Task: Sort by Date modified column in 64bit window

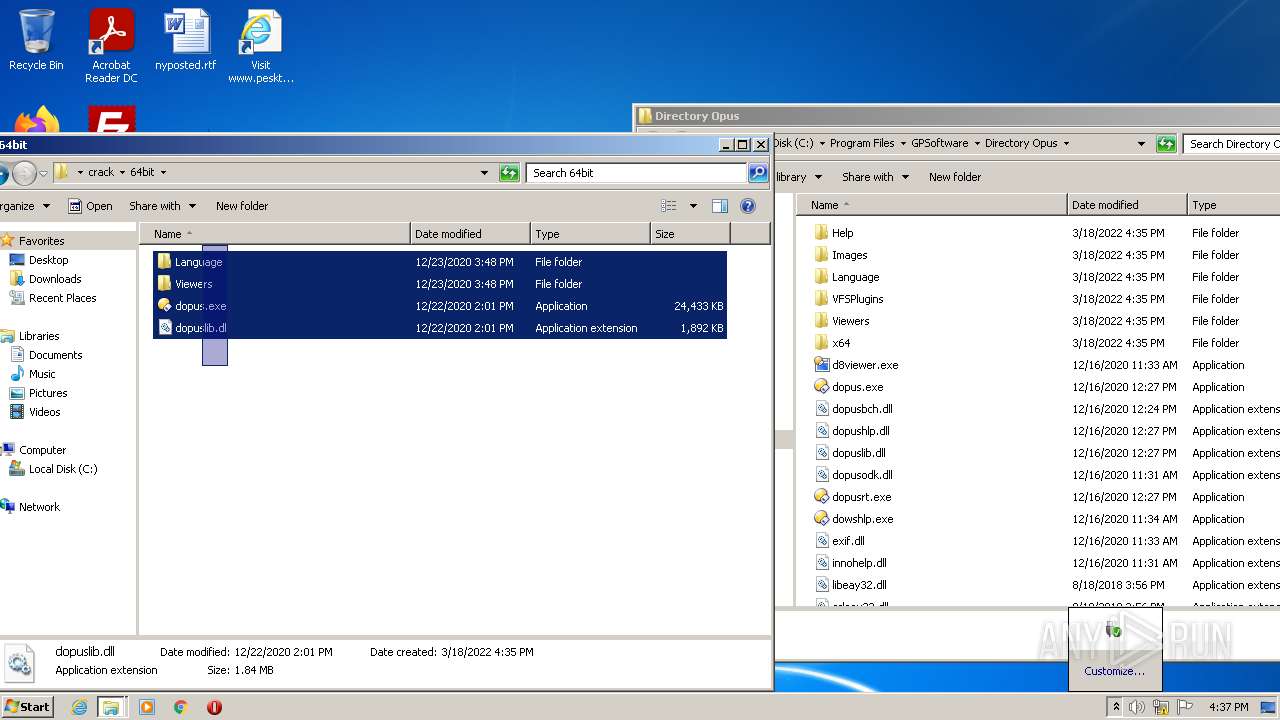Action: tap(470, 234)
